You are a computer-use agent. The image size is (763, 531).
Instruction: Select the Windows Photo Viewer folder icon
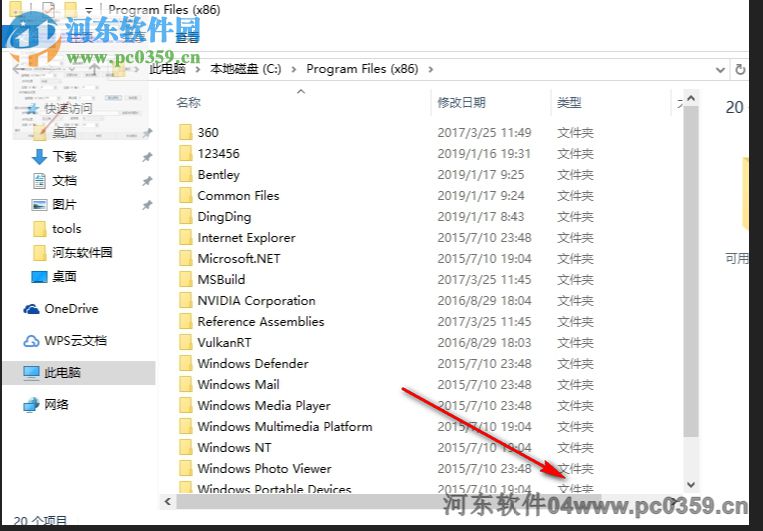(x=185, y=468)
